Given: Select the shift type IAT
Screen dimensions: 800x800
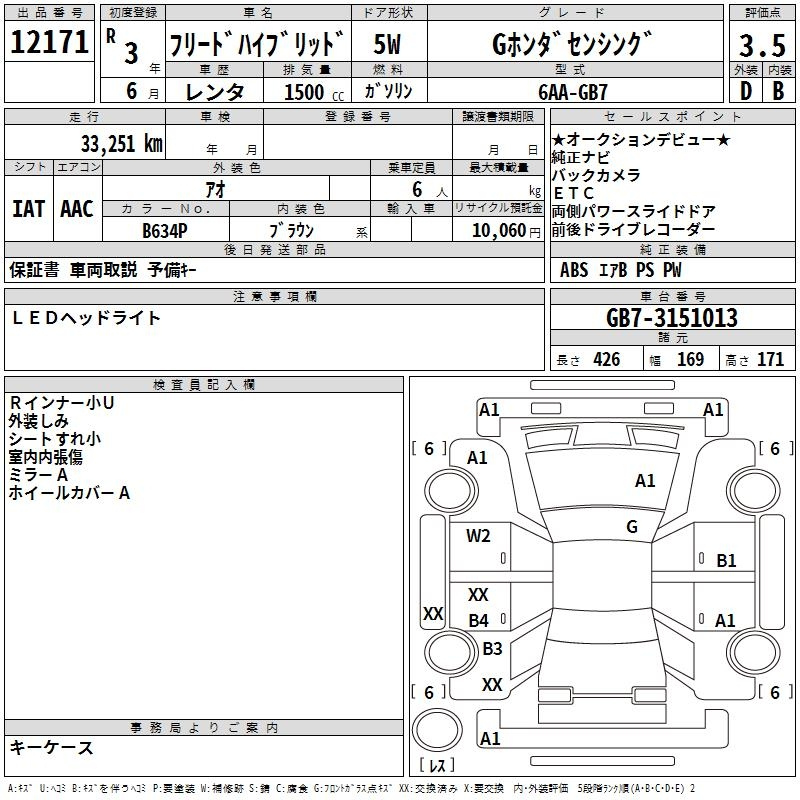Looking at the screenshot, I should click(28, 209).
